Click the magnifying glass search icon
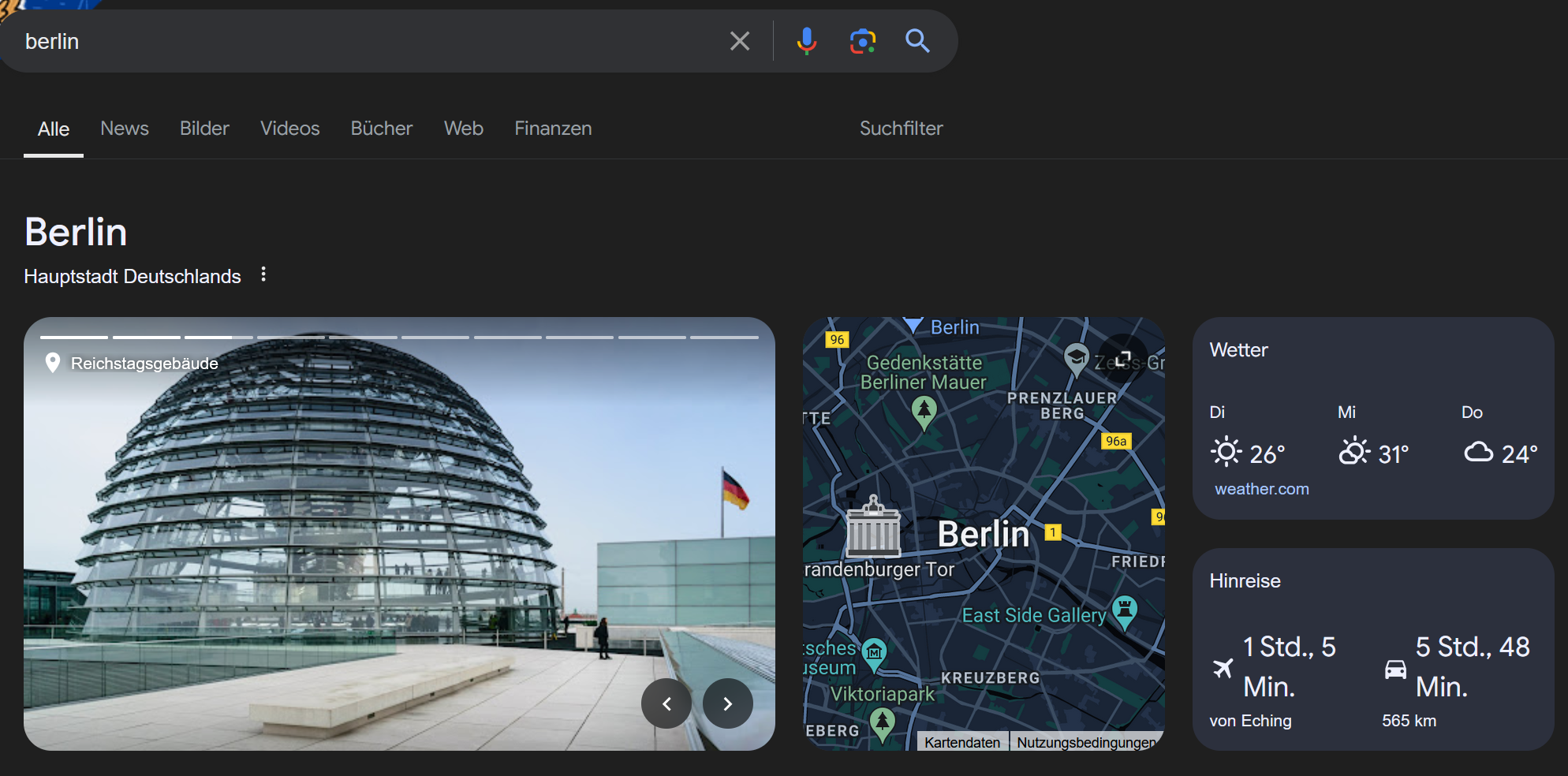This screenshot has height=776, width=1568. (917, 41)
